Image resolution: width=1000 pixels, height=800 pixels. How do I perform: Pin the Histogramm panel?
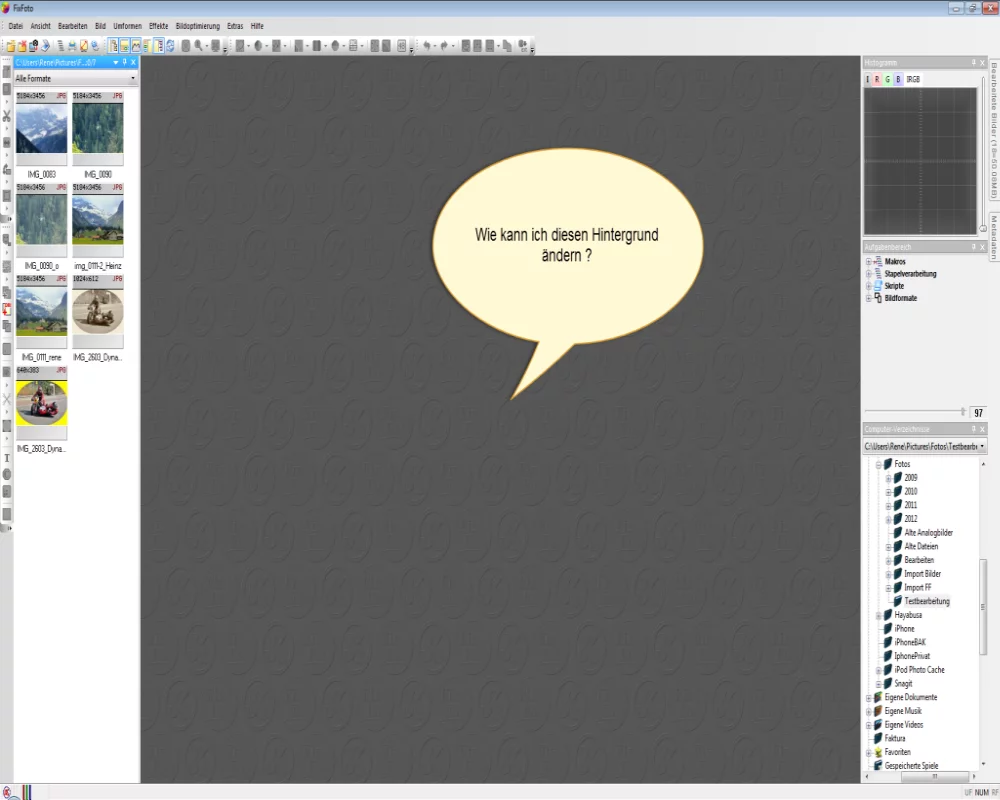coord(973,63)
